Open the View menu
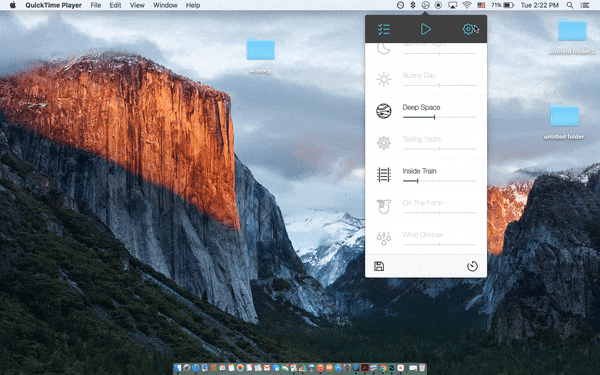This screenshot has width=600, height=375. pyautogui.click(x=137, y=5)
